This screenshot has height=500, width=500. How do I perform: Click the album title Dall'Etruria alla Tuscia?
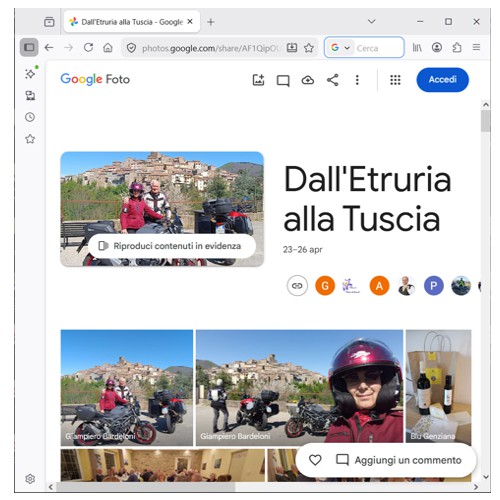(x=368, y=199)
